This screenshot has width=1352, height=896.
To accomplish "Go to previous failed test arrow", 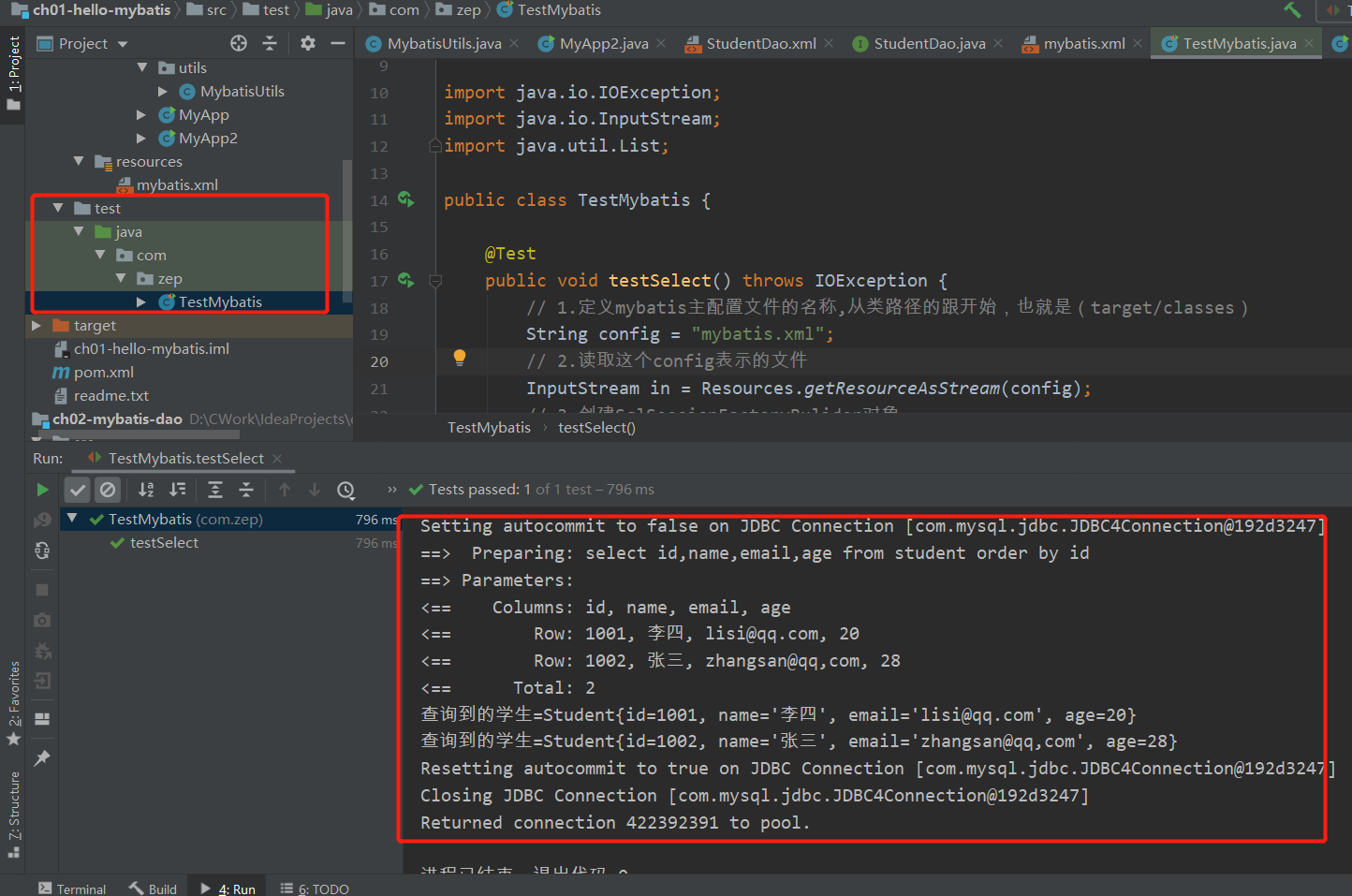I will click(x=285, y=489).
